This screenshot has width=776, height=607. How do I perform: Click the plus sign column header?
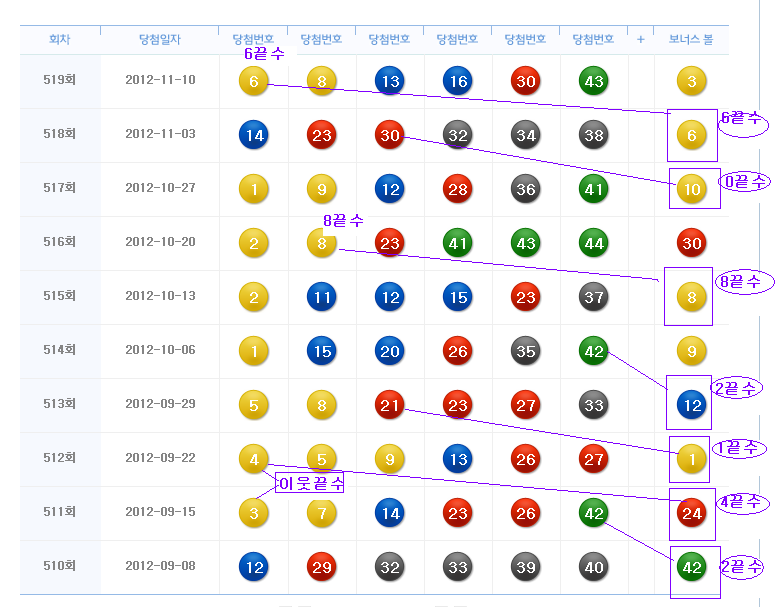tap(641, 40)
